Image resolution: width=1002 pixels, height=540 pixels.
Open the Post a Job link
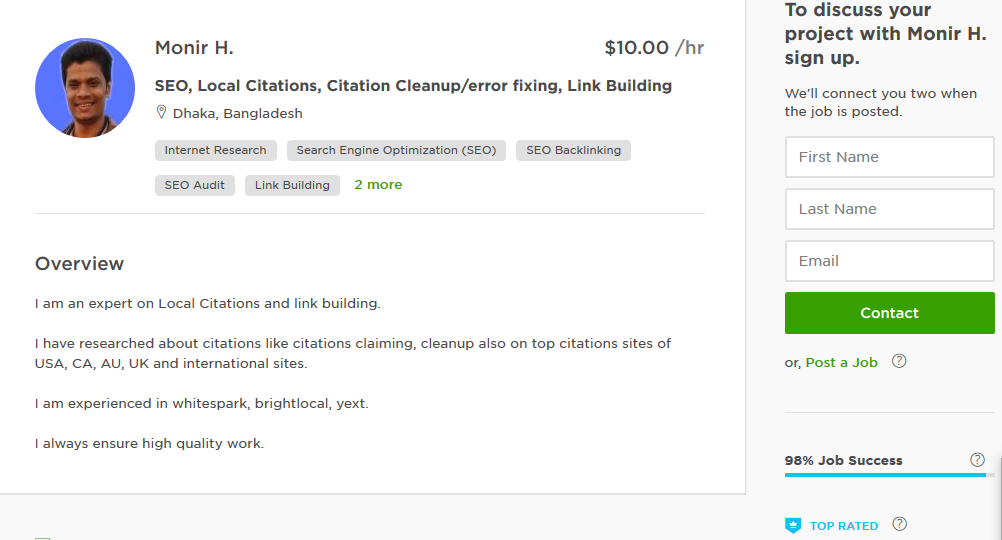(x=841, y=362)
